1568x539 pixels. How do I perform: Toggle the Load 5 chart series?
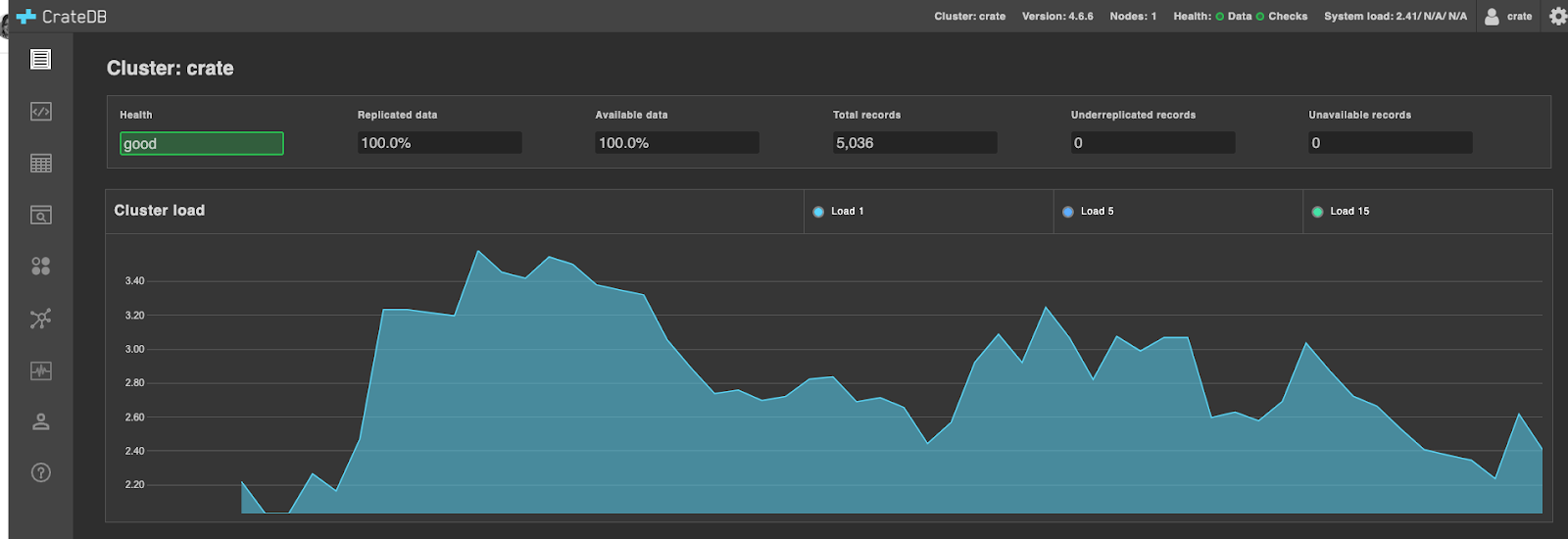click(x=1088, y=212)
